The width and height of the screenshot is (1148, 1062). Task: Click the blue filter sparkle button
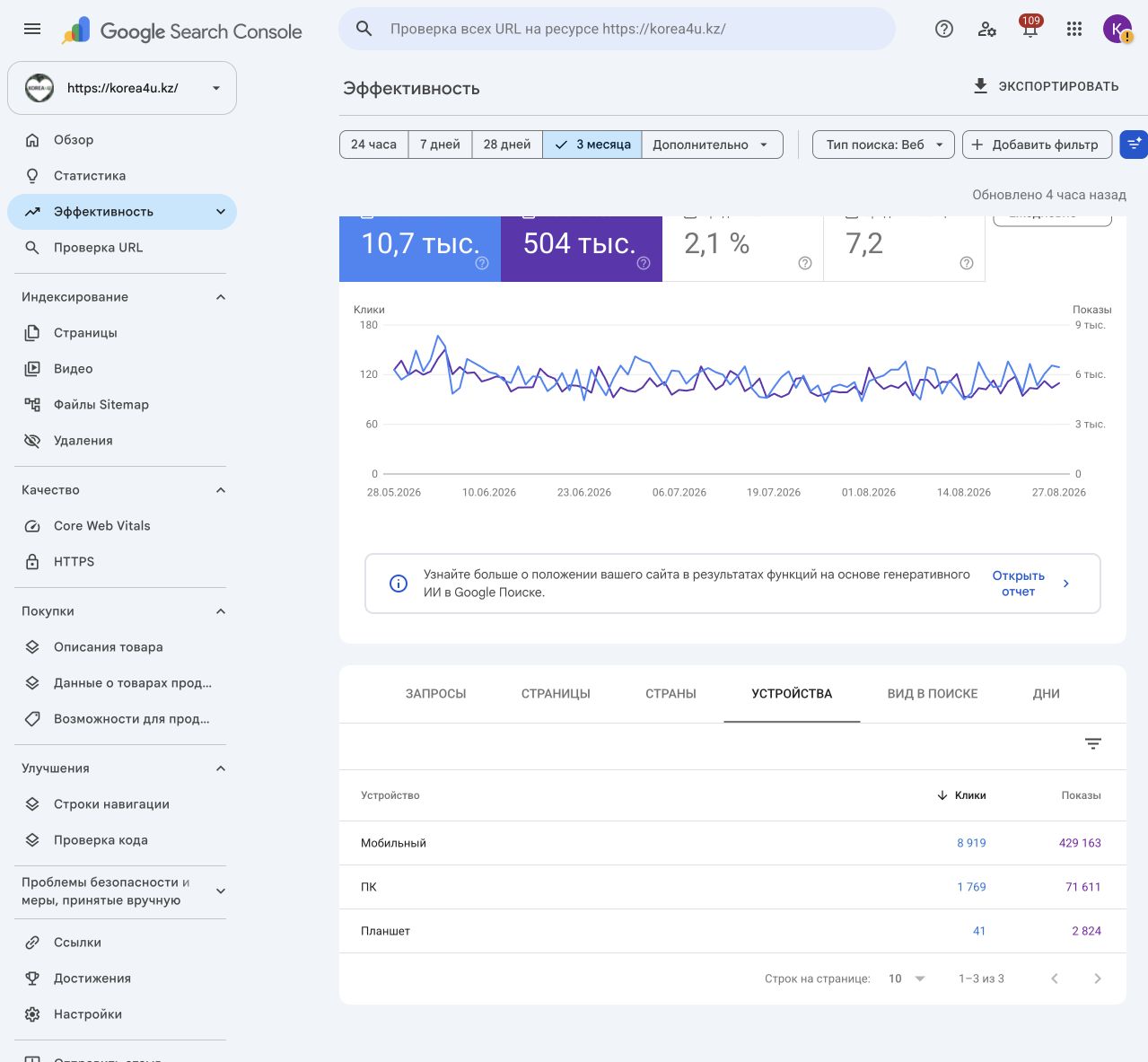pos(1135,145)
